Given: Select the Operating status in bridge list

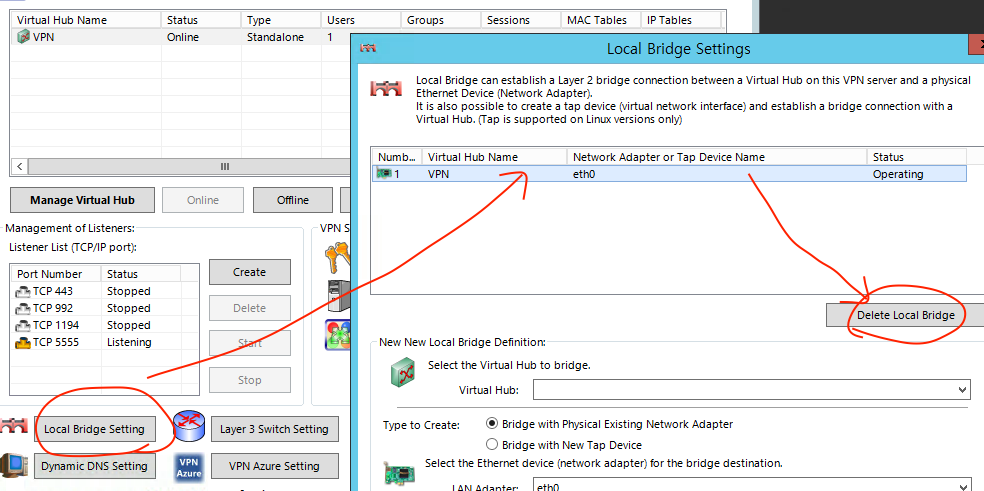Looking at the screenshot, I should click(x=898, y=174).
